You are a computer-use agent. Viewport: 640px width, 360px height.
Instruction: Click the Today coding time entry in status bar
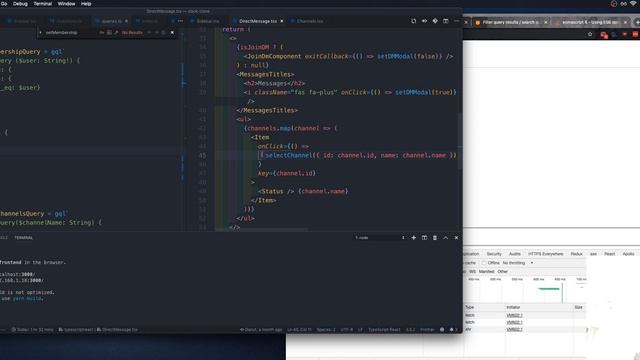pos(32,330)
